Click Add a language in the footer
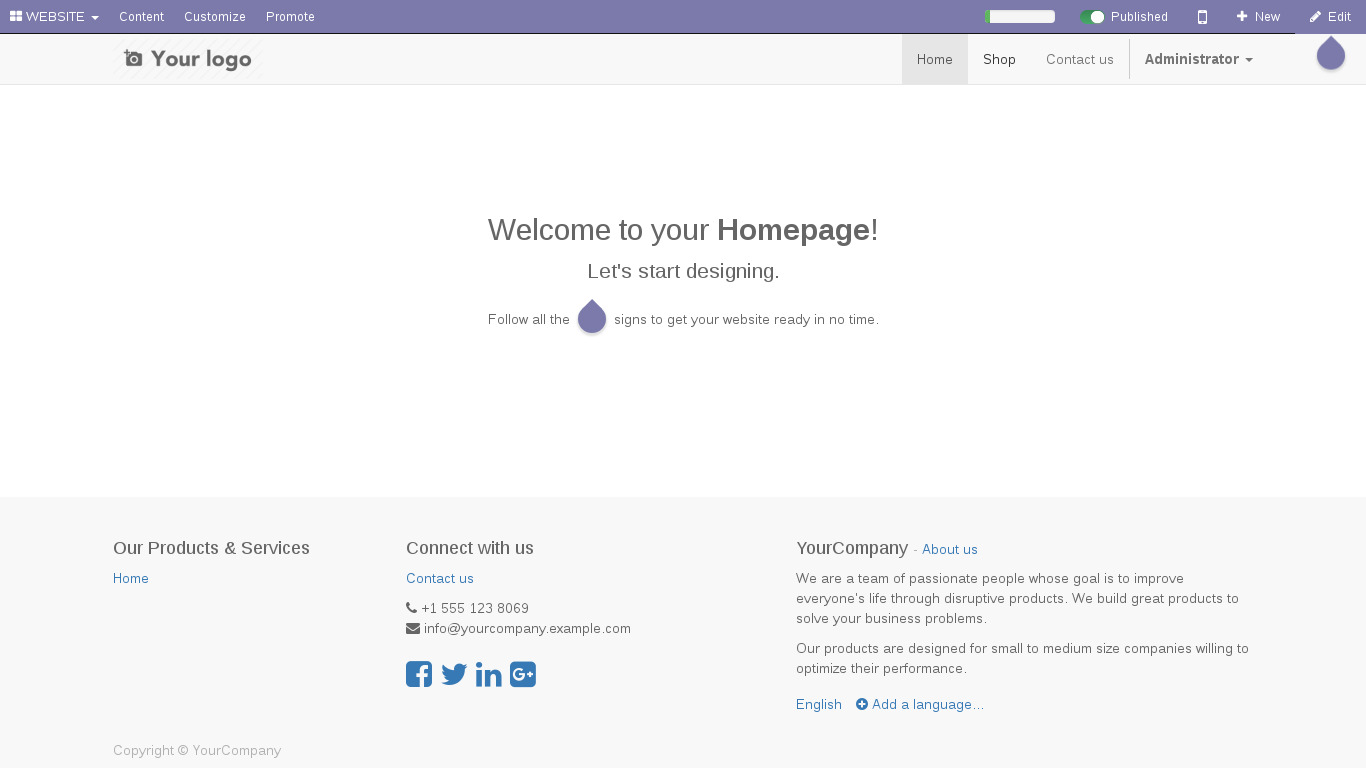 (920, 704)
